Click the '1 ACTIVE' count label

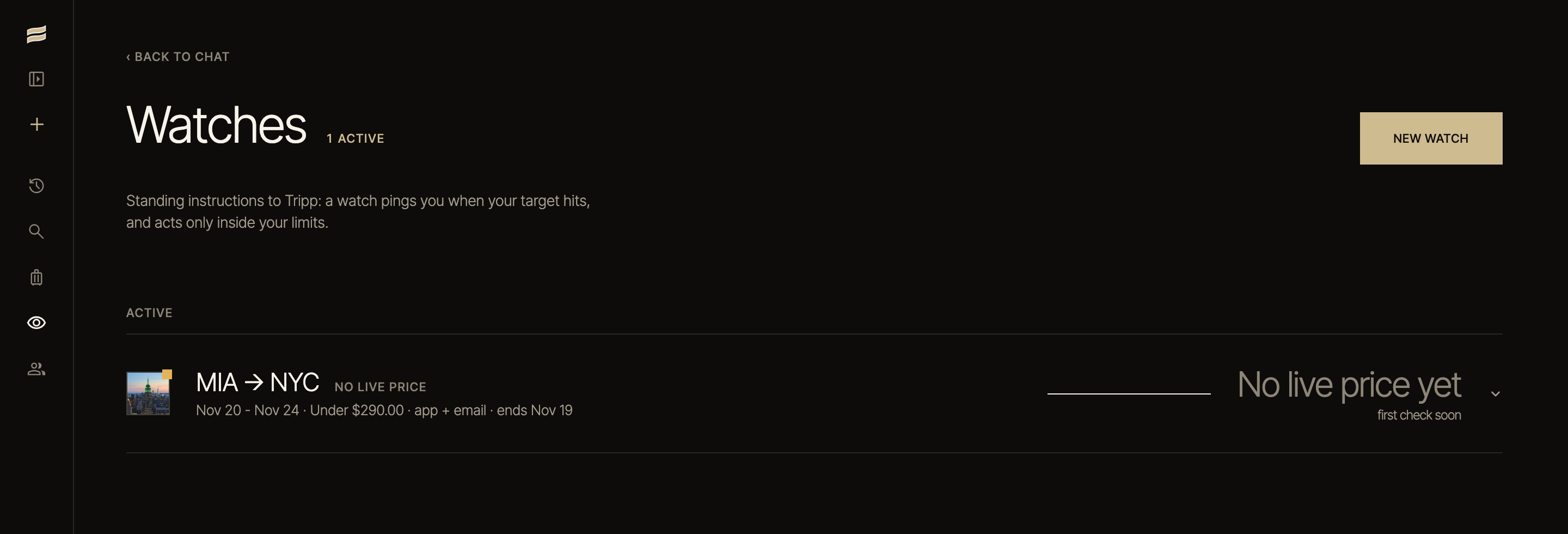coord(356,139)
